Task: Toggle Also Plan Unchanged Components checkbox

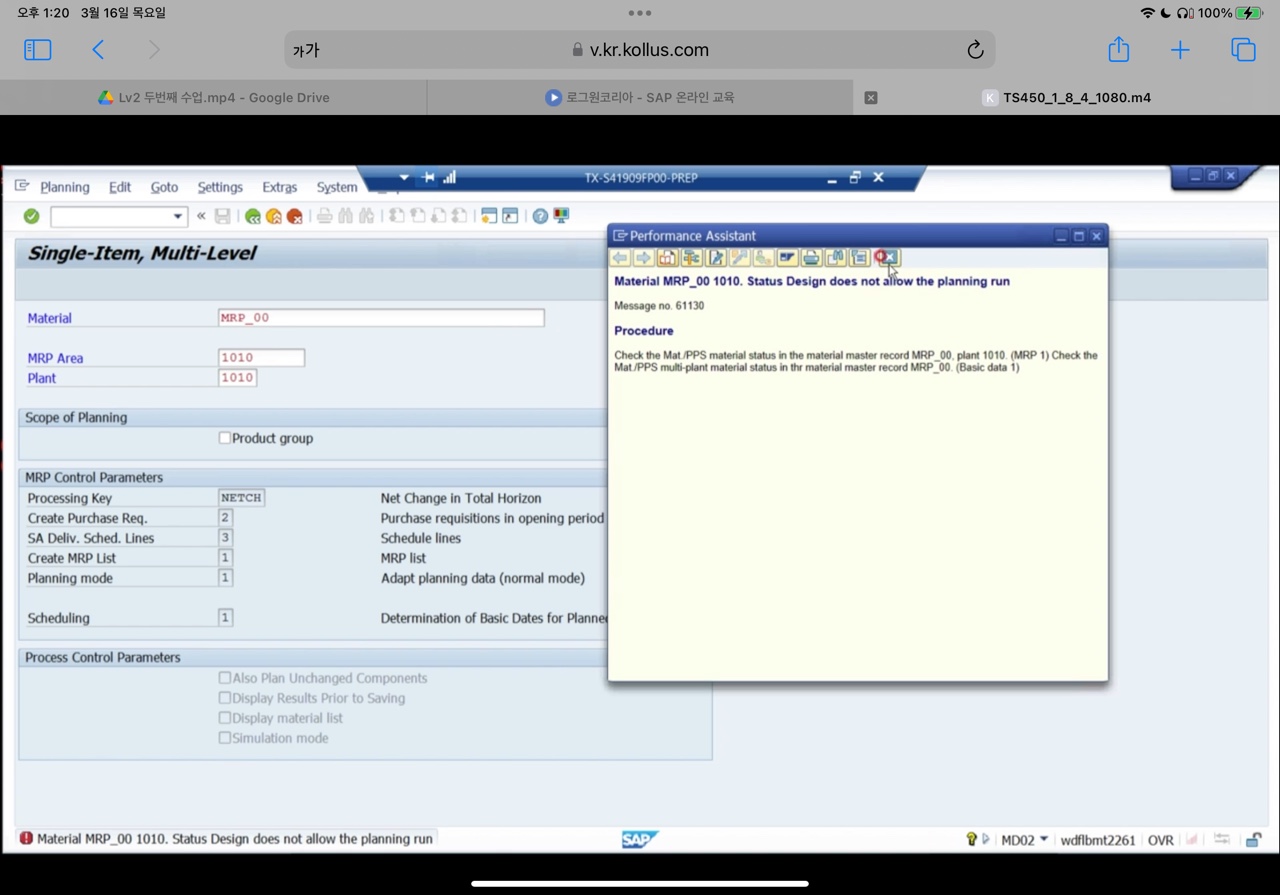Action: [225, 678]
